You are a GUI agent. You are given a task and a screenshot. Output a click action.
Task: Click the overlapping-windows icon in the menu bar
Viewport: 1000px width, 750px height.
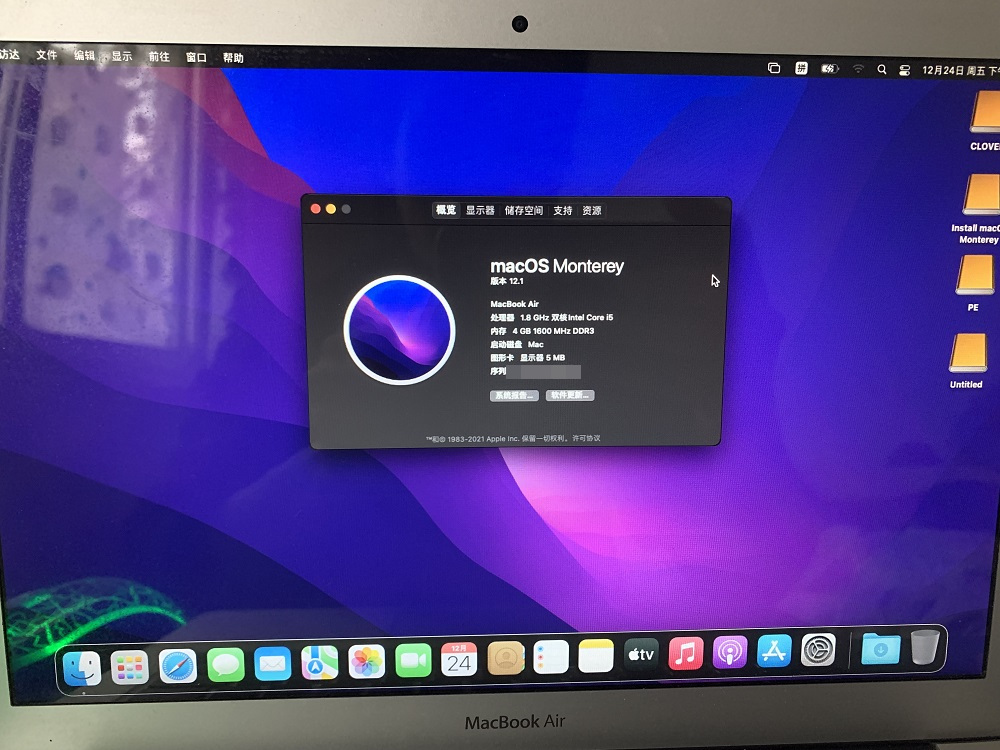pos(774,68)
